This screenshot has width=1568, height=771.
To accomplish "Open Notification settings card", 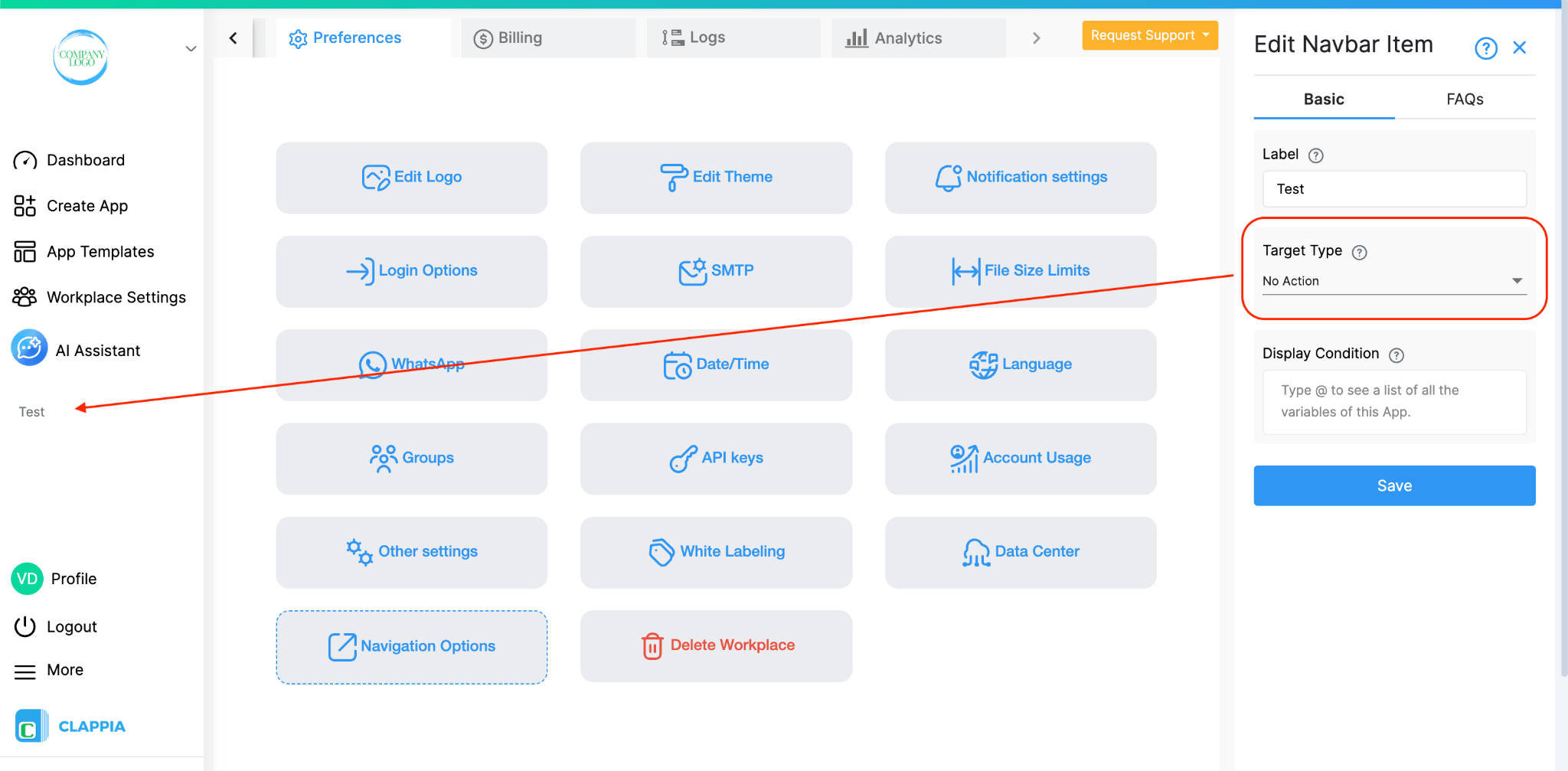I will point(1021,178).
